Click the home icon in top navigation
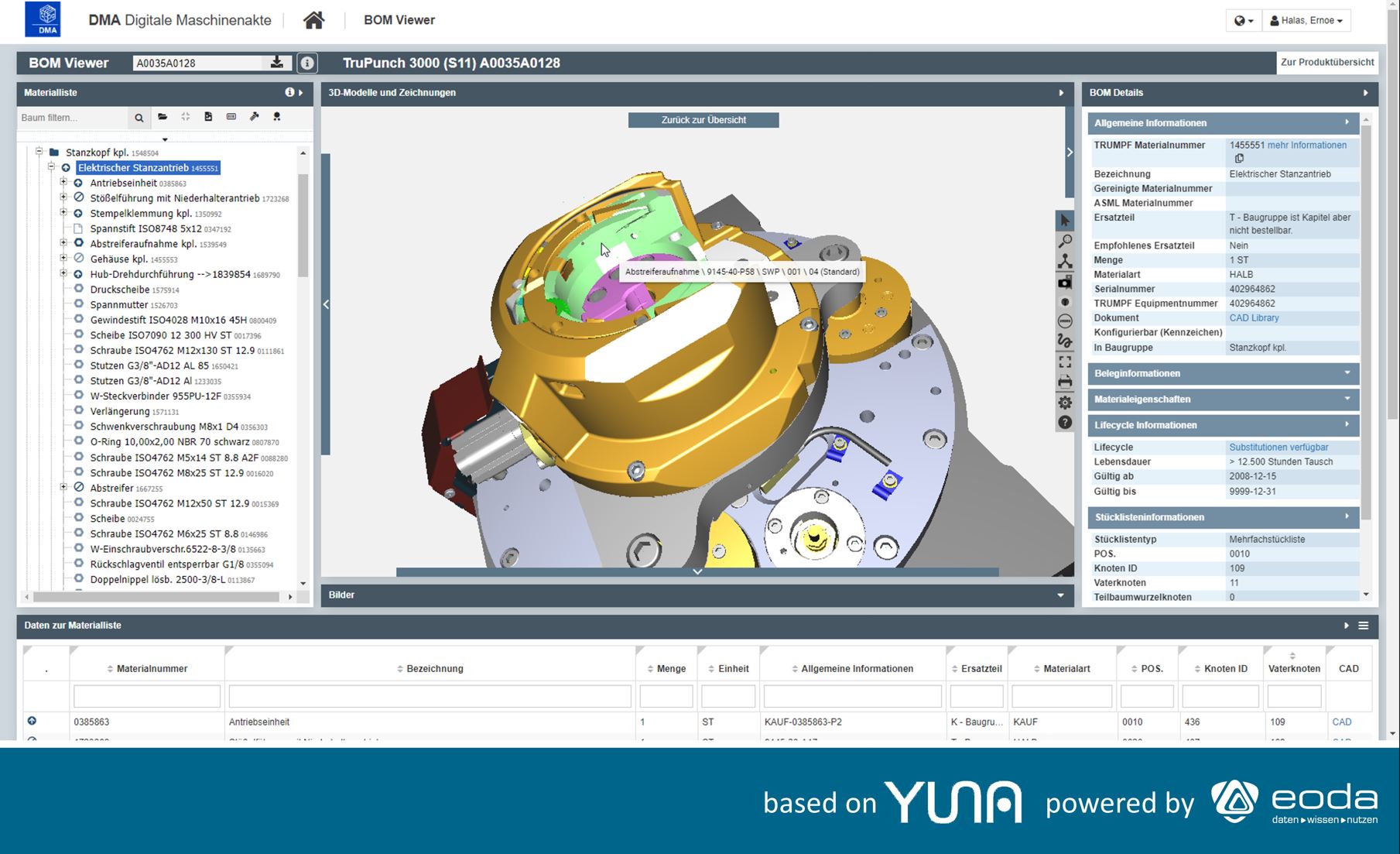 313,20
